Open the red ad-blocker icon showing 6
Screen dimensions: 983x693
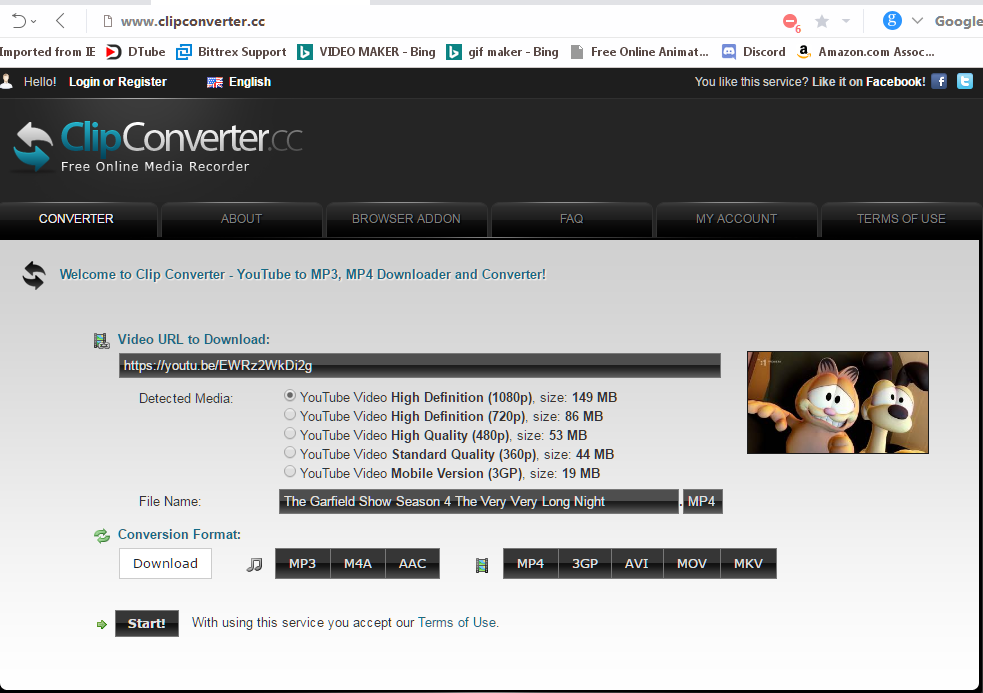[x=791, y=23]
